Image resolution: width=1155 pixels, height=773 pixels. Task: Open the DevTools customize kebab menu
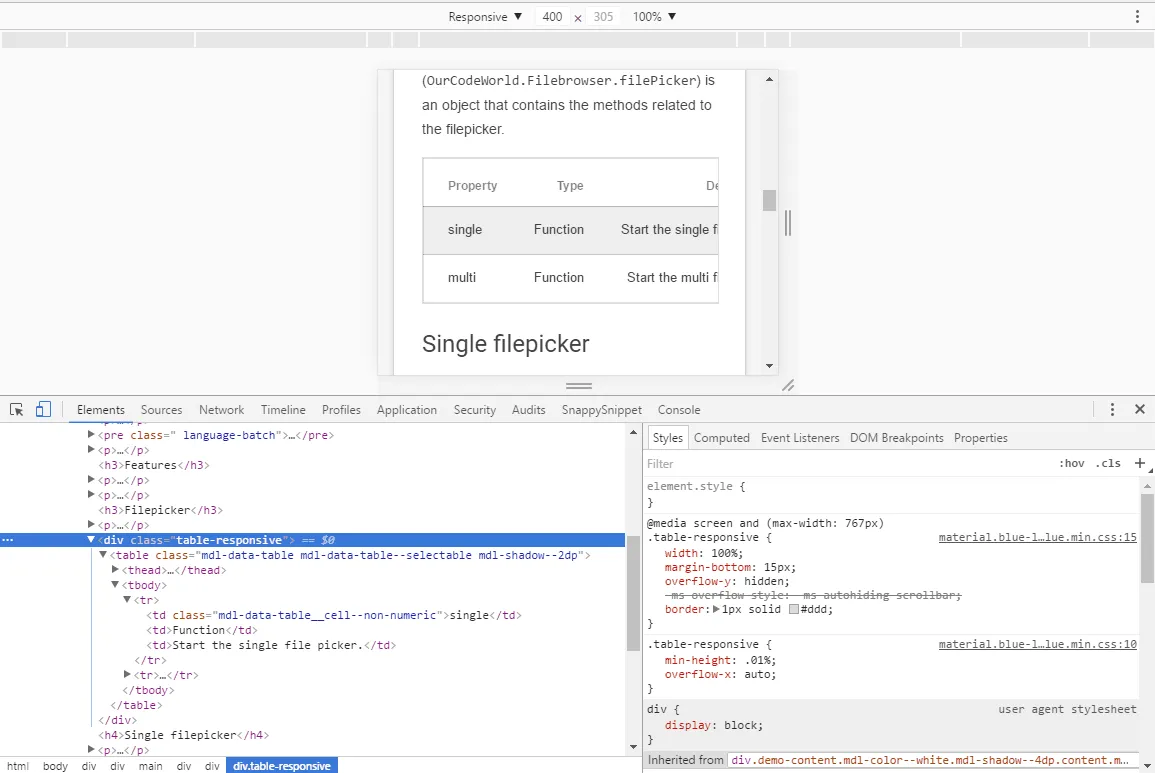(x=1112, y=410)
